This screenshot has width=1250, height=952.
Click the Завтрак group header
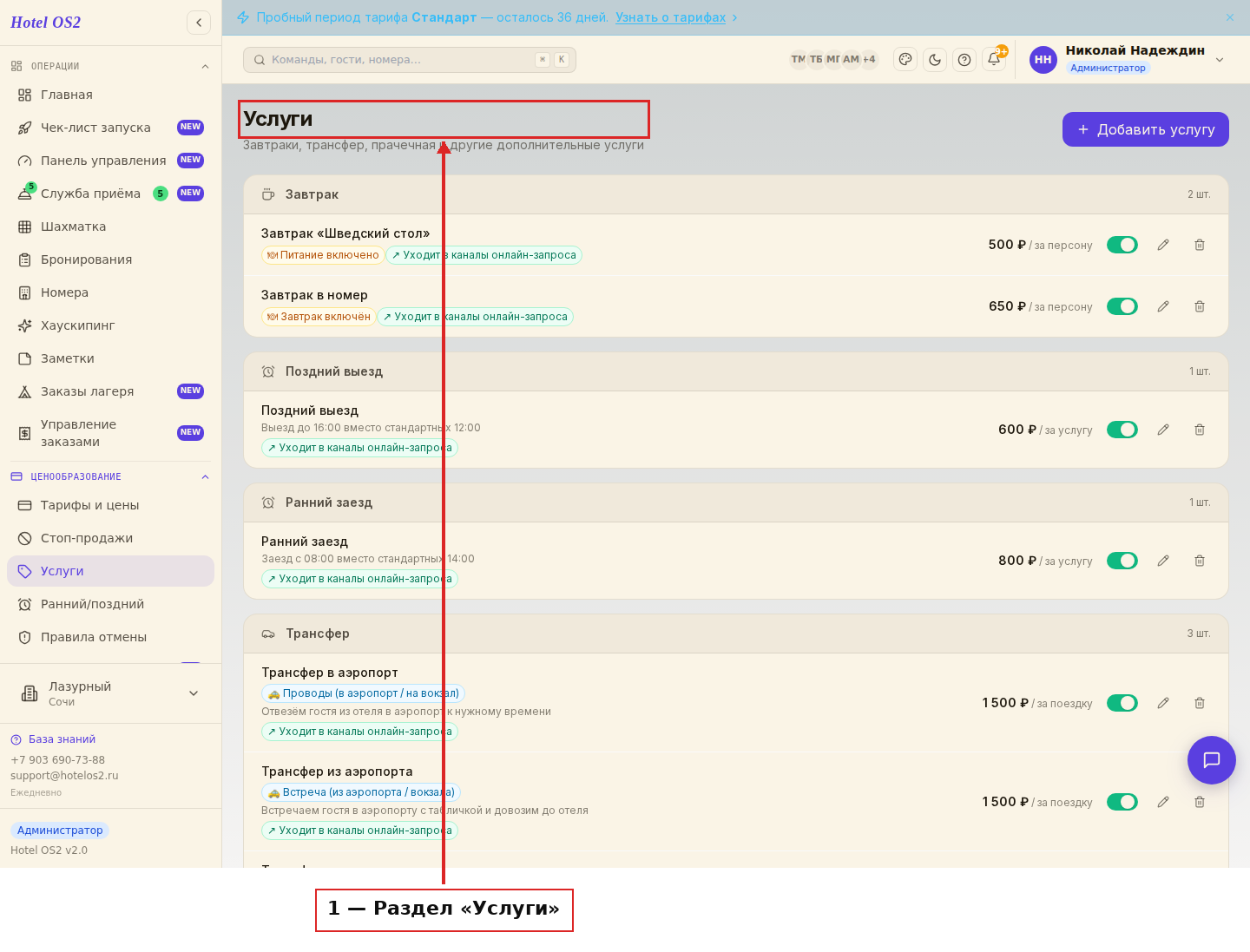coord(736,194)
